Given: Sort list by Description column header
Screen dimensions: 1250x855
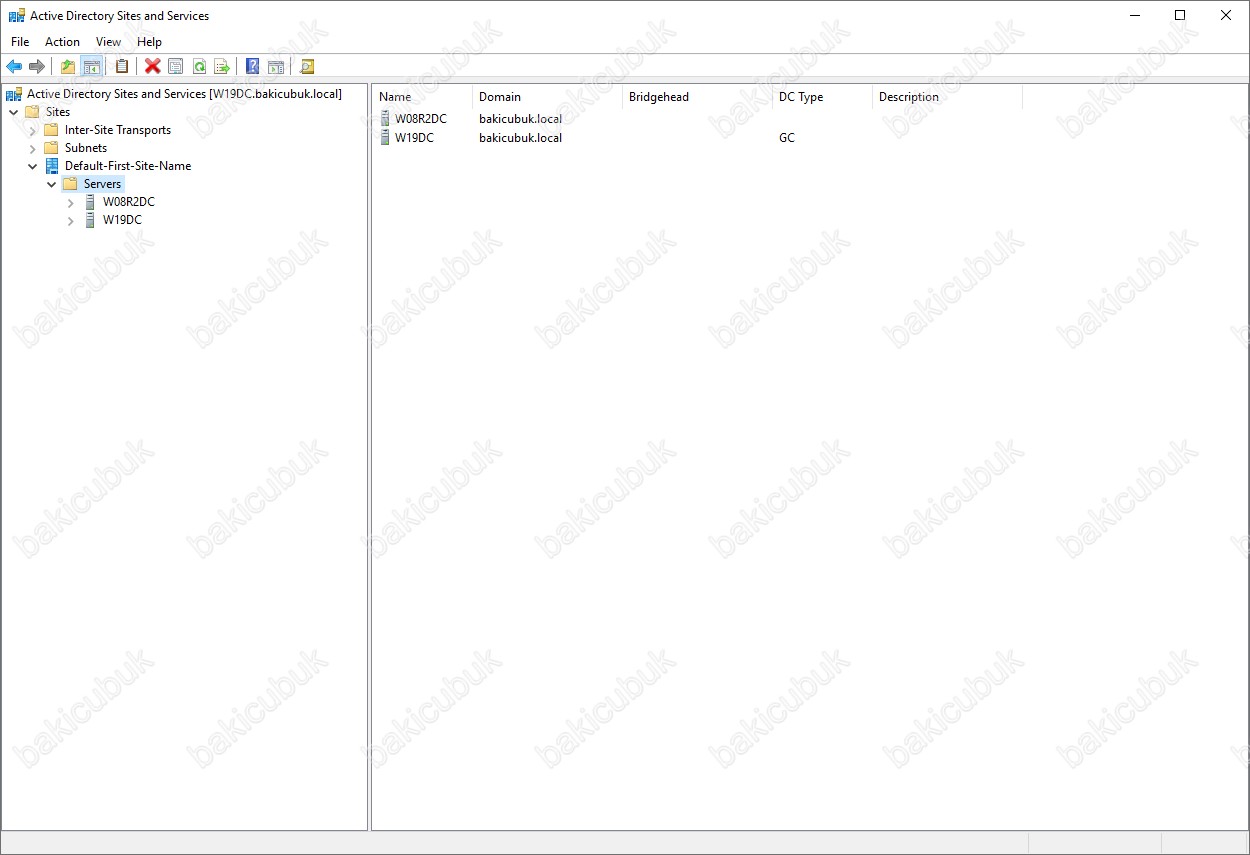Looking at the screenshot, I should pyautogui.click(x=947, y=97).
